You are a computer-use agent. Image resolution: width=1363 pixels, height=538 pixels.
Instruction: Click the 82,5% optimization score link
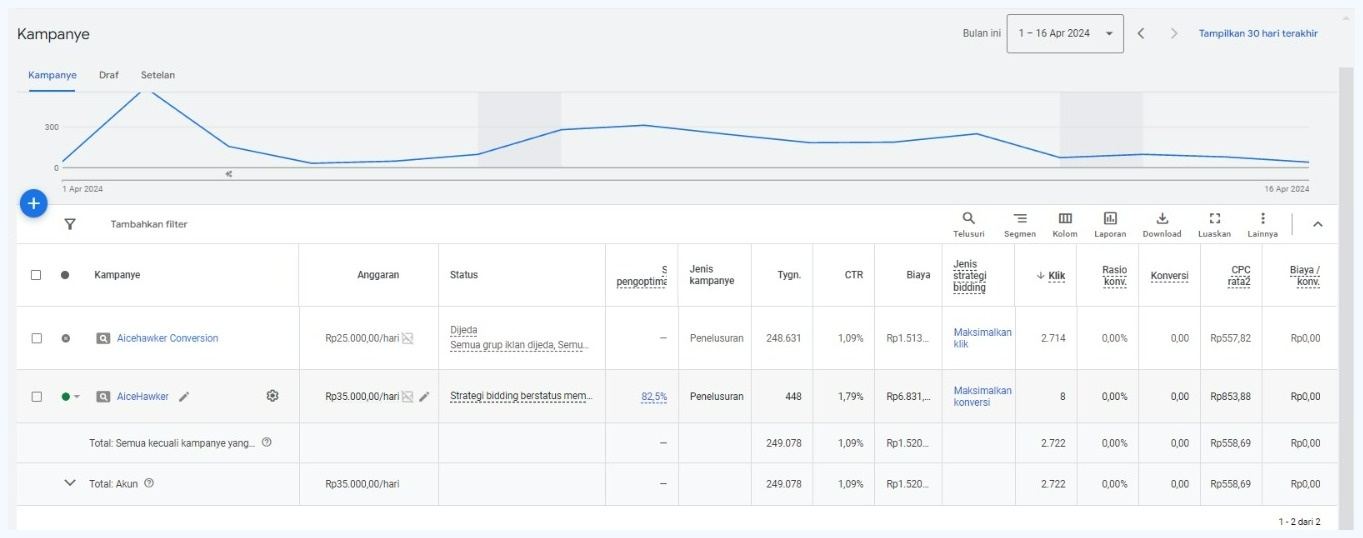pyautogui.click(x=654, y=396)
